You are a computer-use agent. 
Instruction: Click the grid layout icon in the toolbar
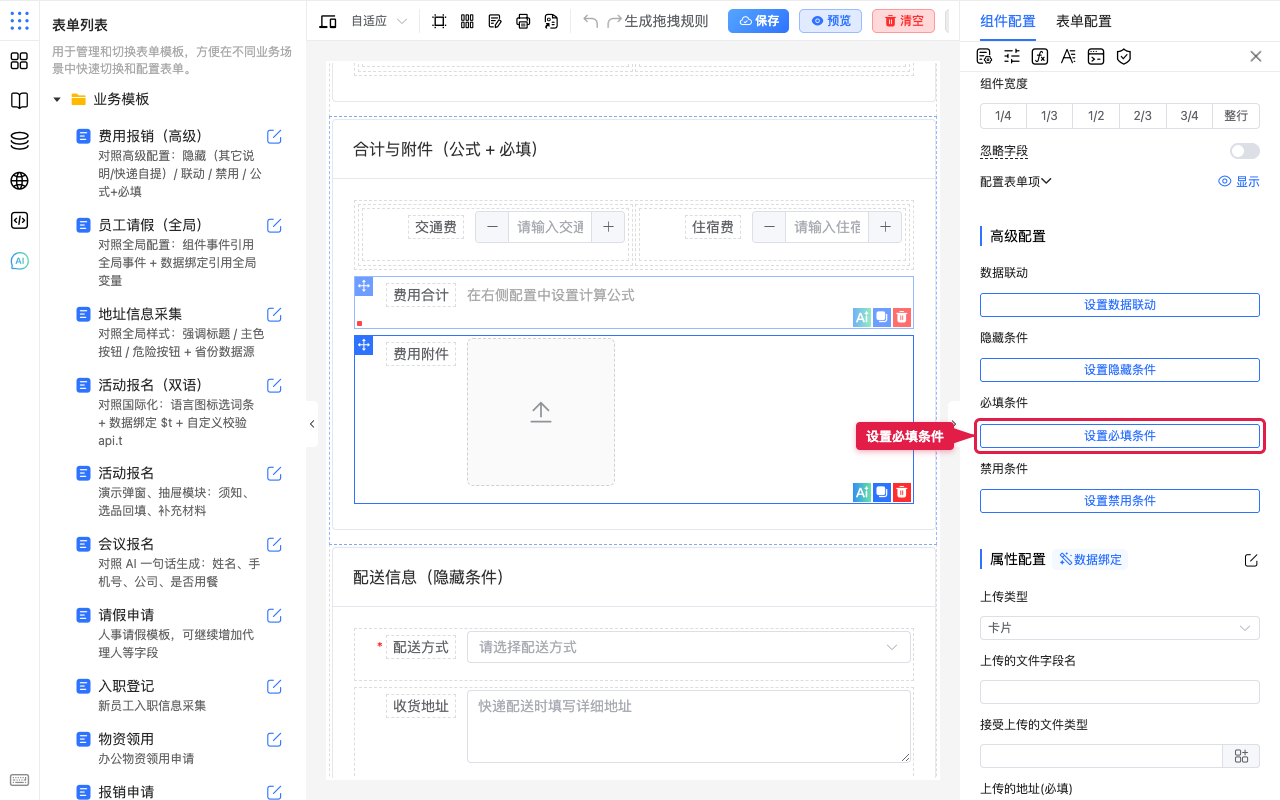tap(467, 21)
